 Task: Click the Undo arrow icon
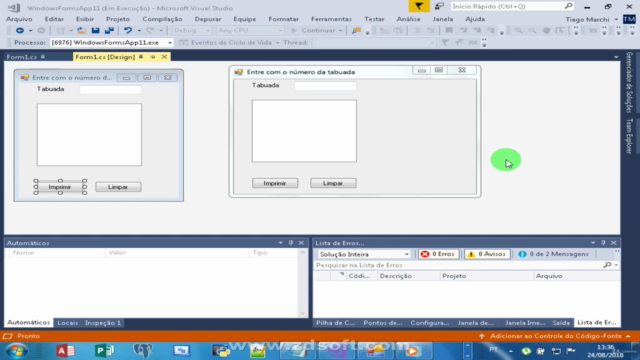pyautogui.click(x=128, y=31)
